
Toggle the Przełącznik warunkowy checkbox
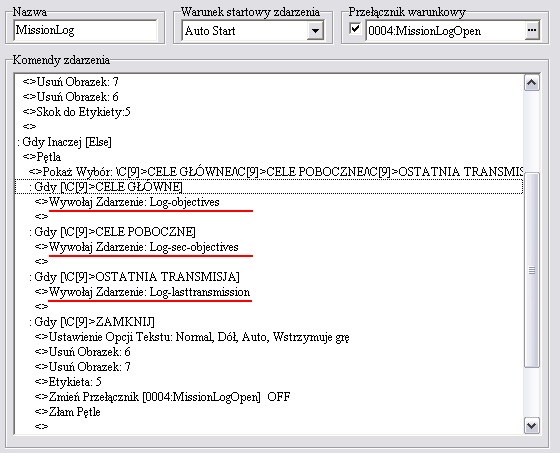click(x=355, y=29)
